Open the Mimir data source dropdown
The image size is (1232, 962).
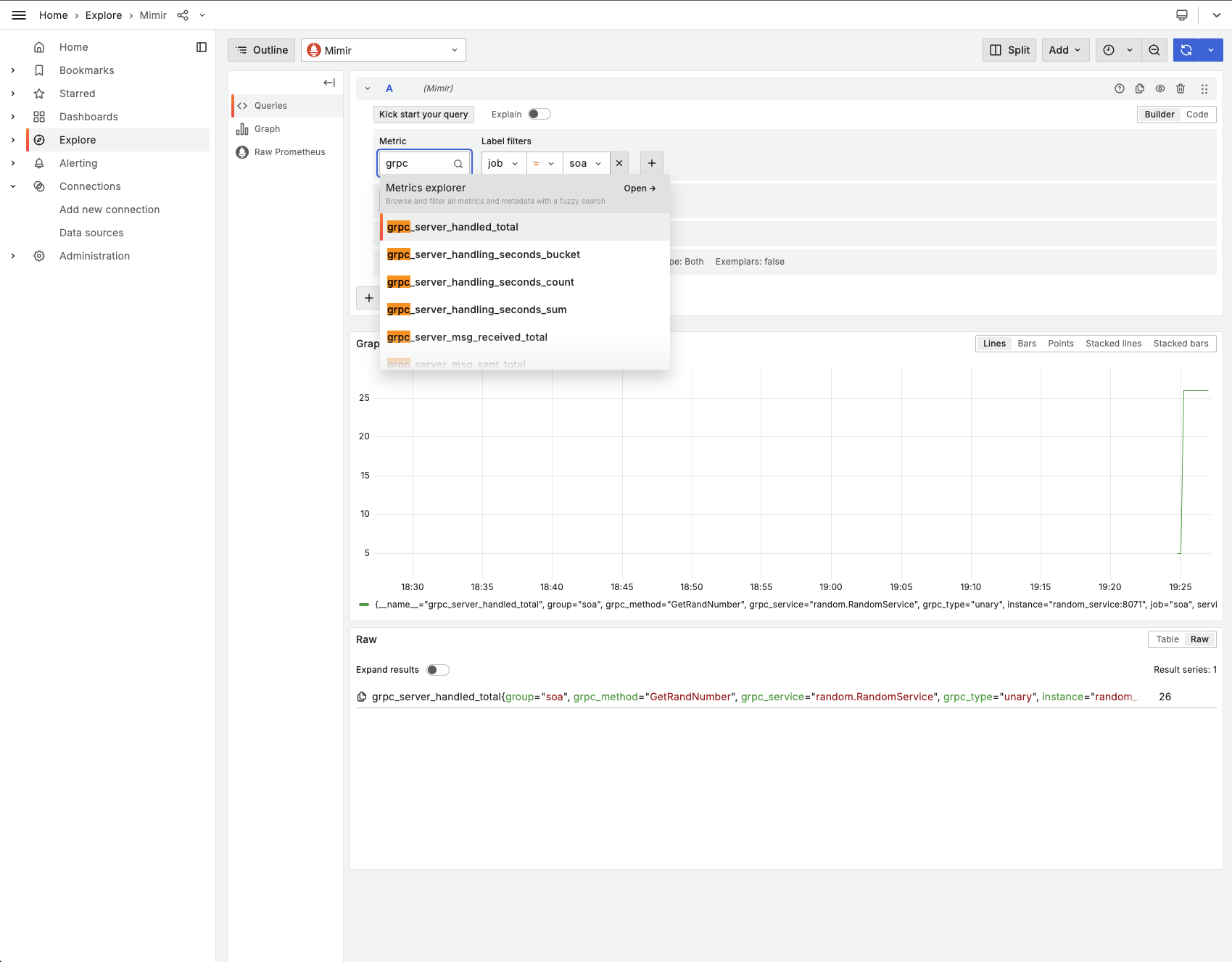(x=384, y=50)
